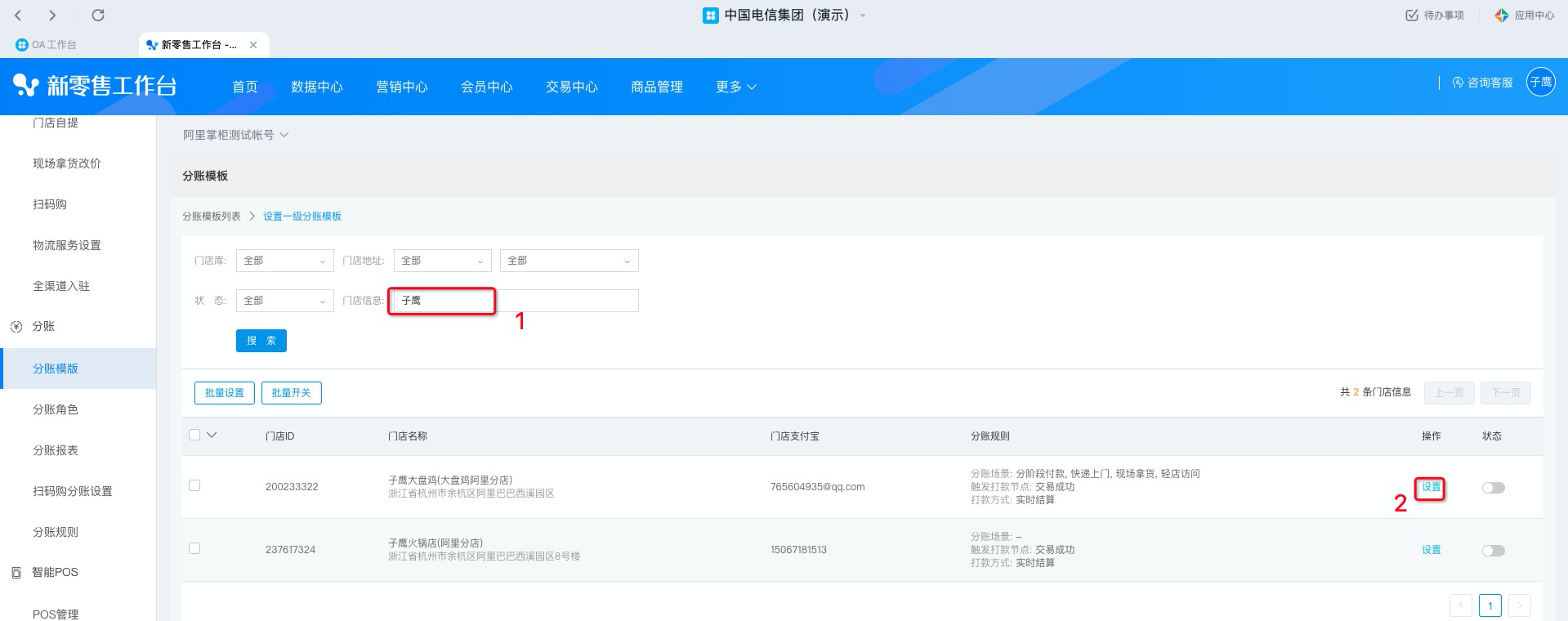Click the 智能POS icon in sidebar
1568x621 pixels.
point(16,573)
